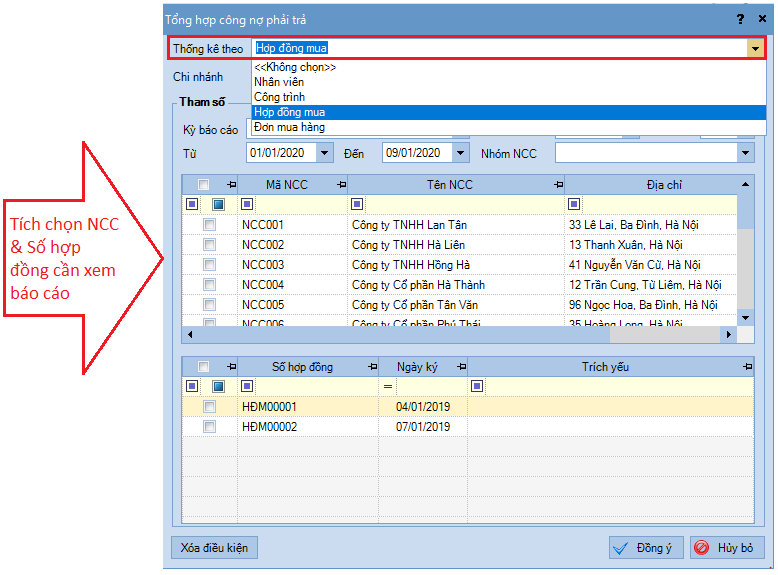Click filter operator icon under Địa chỉ column

574,204
